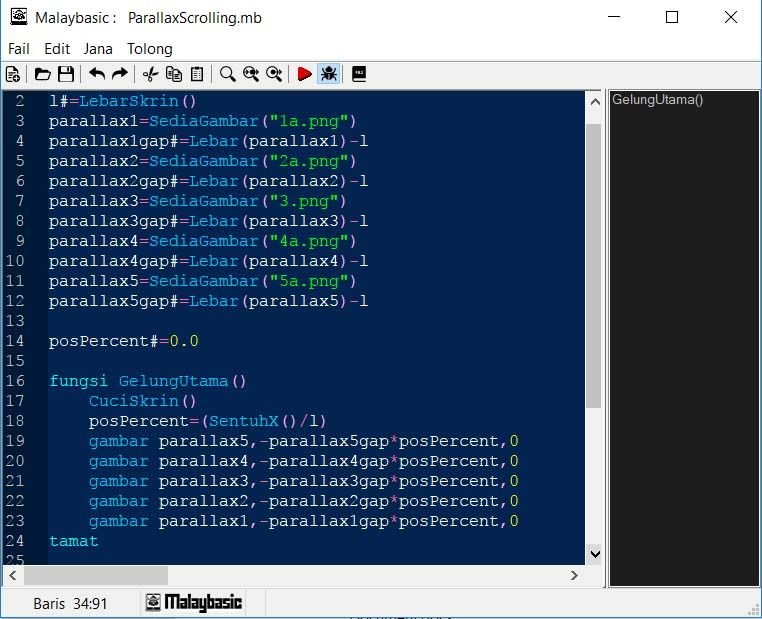
Task: Cut selection with scissors icon
Action: (151, 74)
